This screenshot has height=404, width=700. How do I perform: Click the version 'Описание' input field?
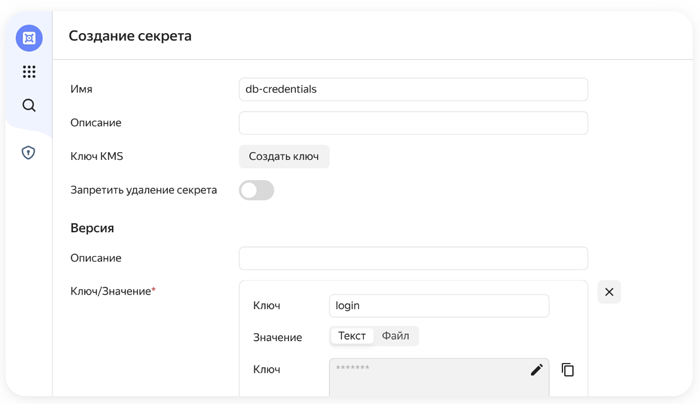click(x=413, y=258)
